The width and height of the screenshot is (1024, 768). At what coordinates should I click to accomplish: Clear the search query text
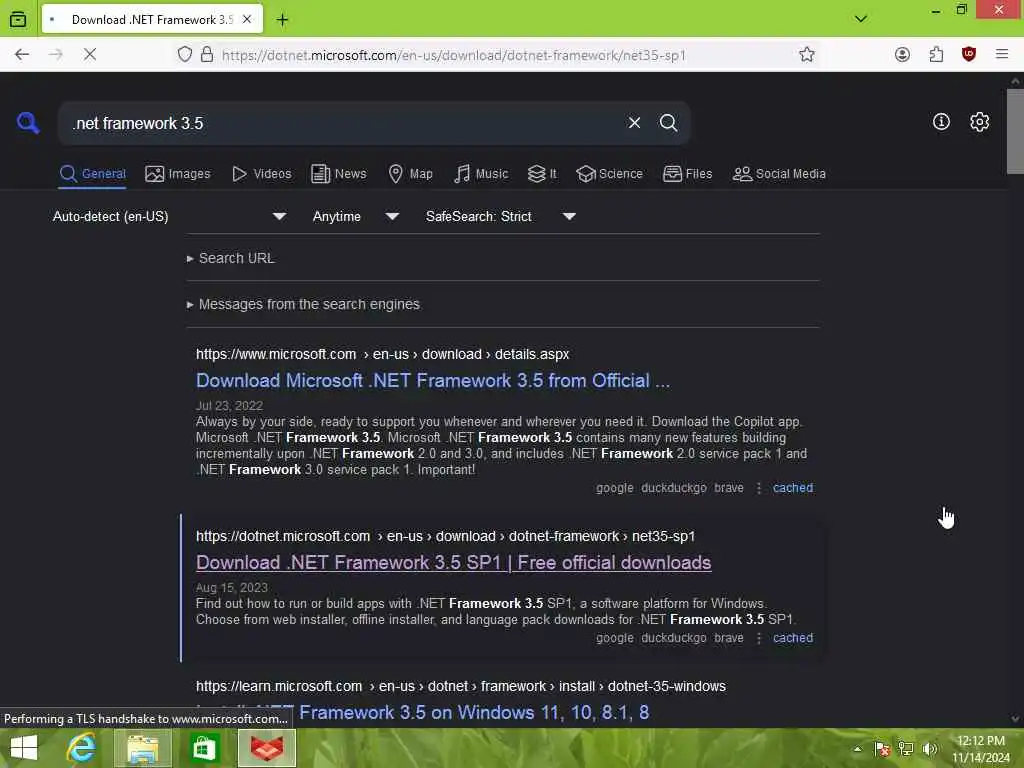(x=634, y=123)
